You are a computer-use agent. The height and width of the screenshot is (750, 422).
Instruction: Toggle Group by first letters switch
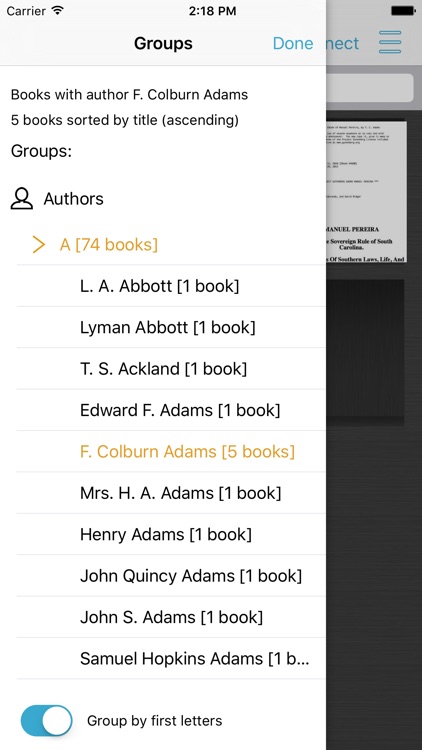pos(46,720)
